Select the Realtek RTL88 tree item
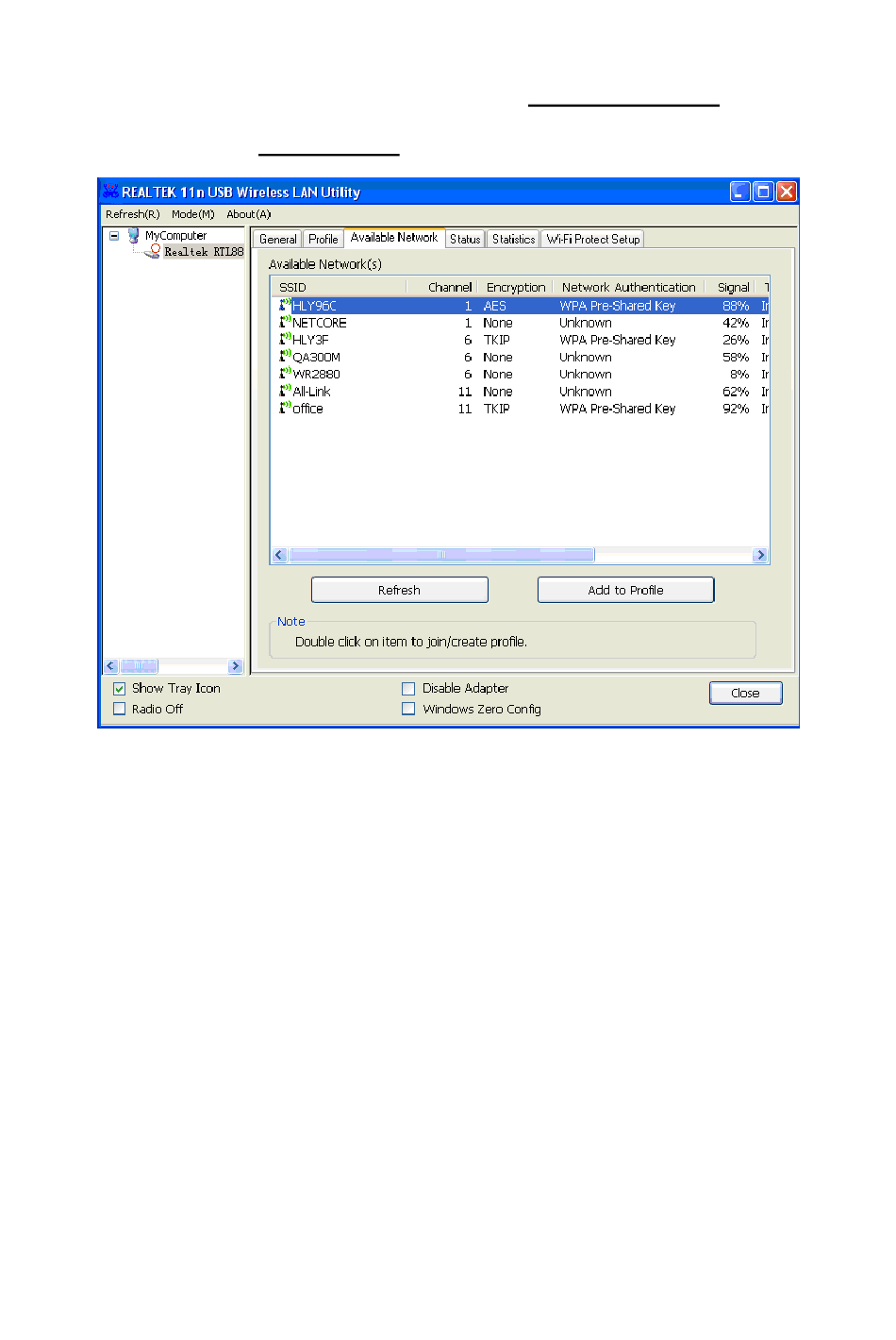896x1340 pixels. [204, 252]
